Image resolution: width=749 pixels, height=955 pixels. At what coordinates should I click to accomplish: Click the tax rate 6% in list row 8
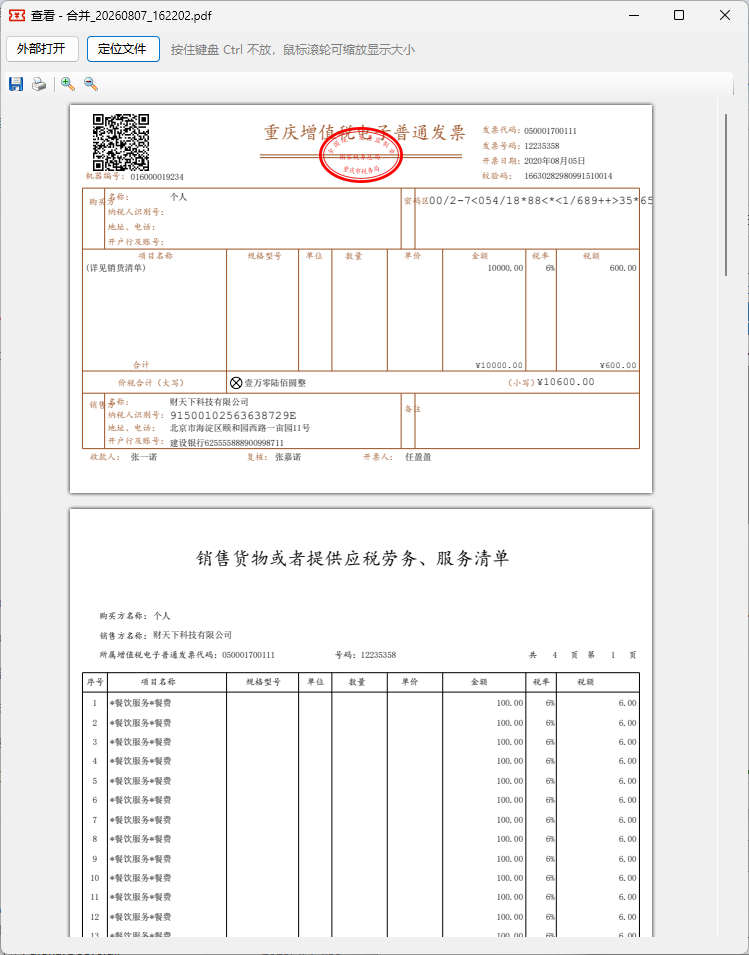550,839
